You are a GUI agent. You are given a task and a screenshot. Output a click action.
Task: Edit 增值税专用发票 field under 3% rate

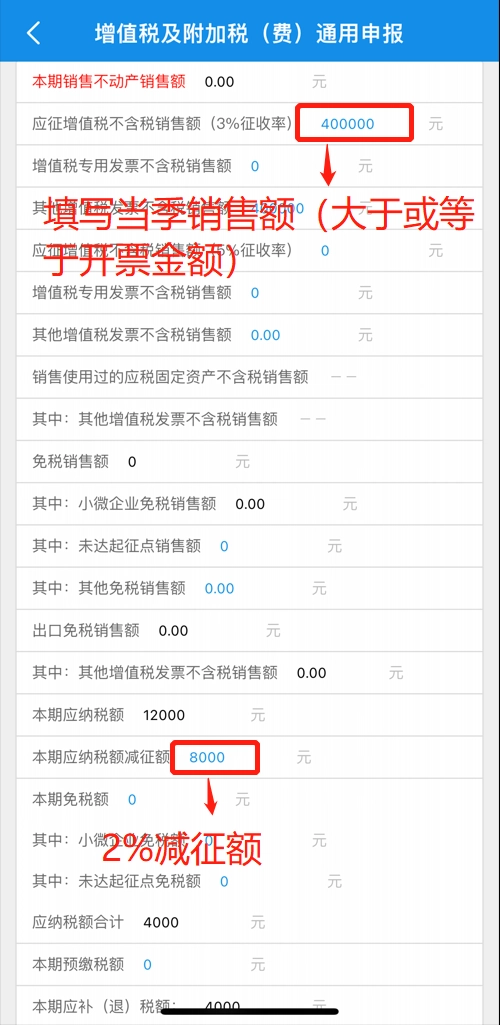point(255,166)
